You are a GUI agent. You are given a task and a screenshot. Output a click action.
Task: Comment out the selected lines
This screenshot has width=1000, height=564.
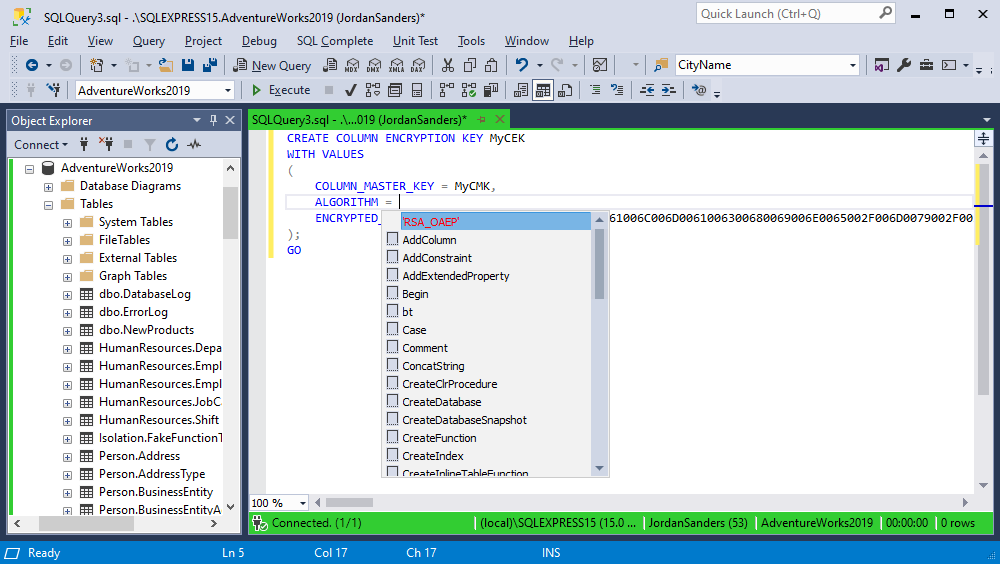pyautogui.click(x=595, y=91)
